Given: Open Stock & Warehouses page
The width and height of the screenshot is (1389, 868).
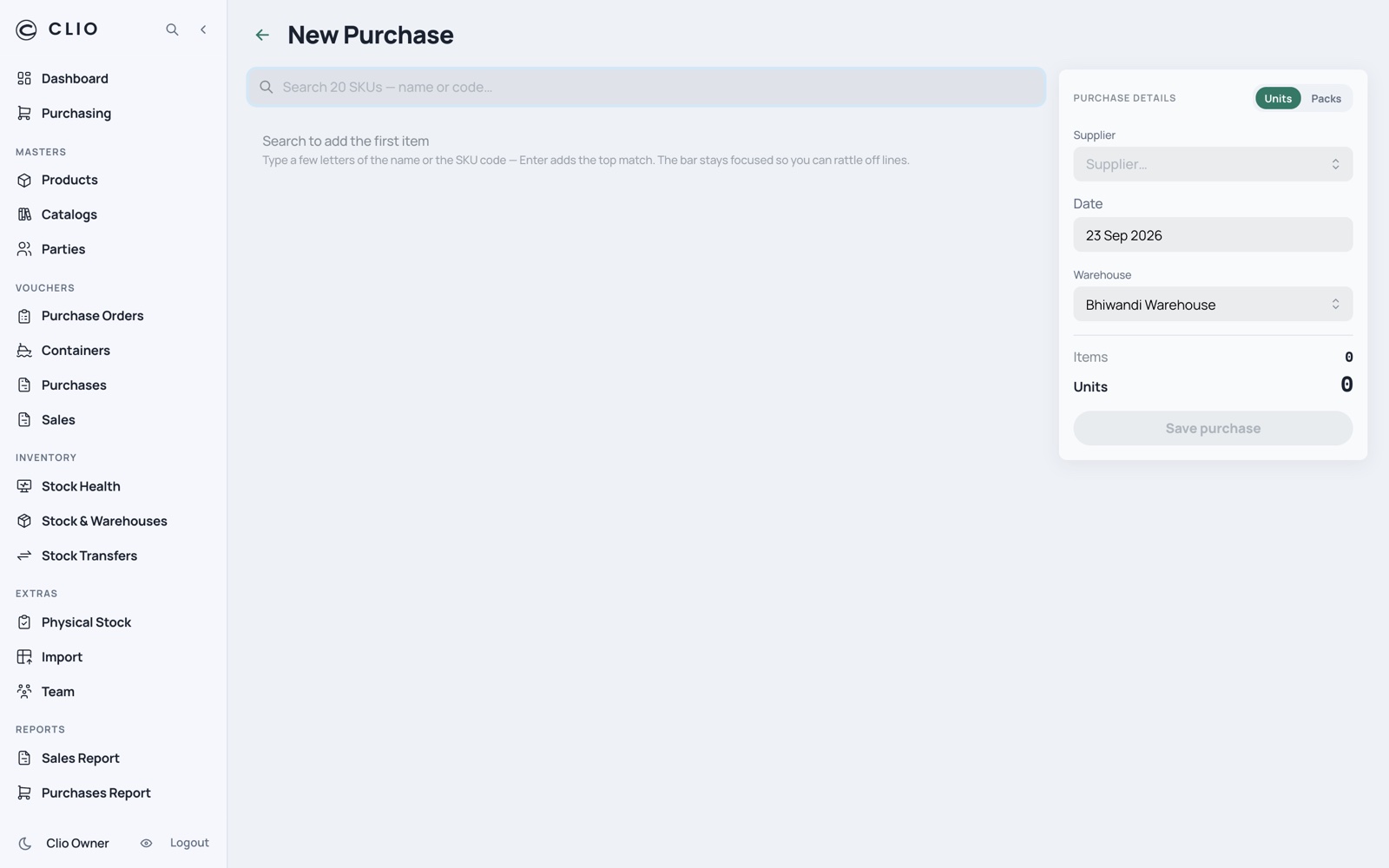Looking at the screenshot, I should (104, 521).
